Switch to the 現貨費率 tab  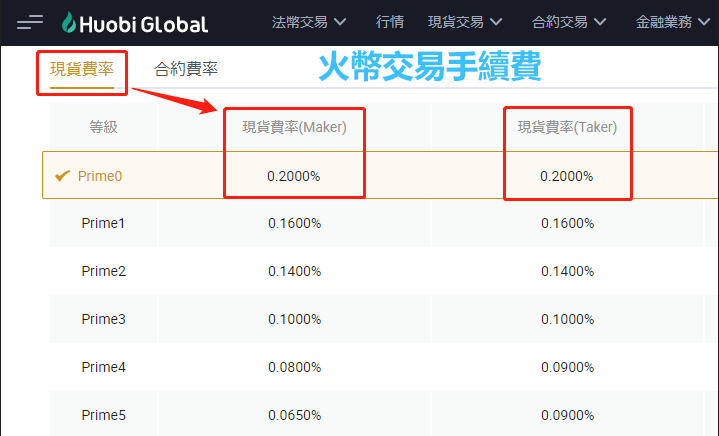(x=82, y=69)
